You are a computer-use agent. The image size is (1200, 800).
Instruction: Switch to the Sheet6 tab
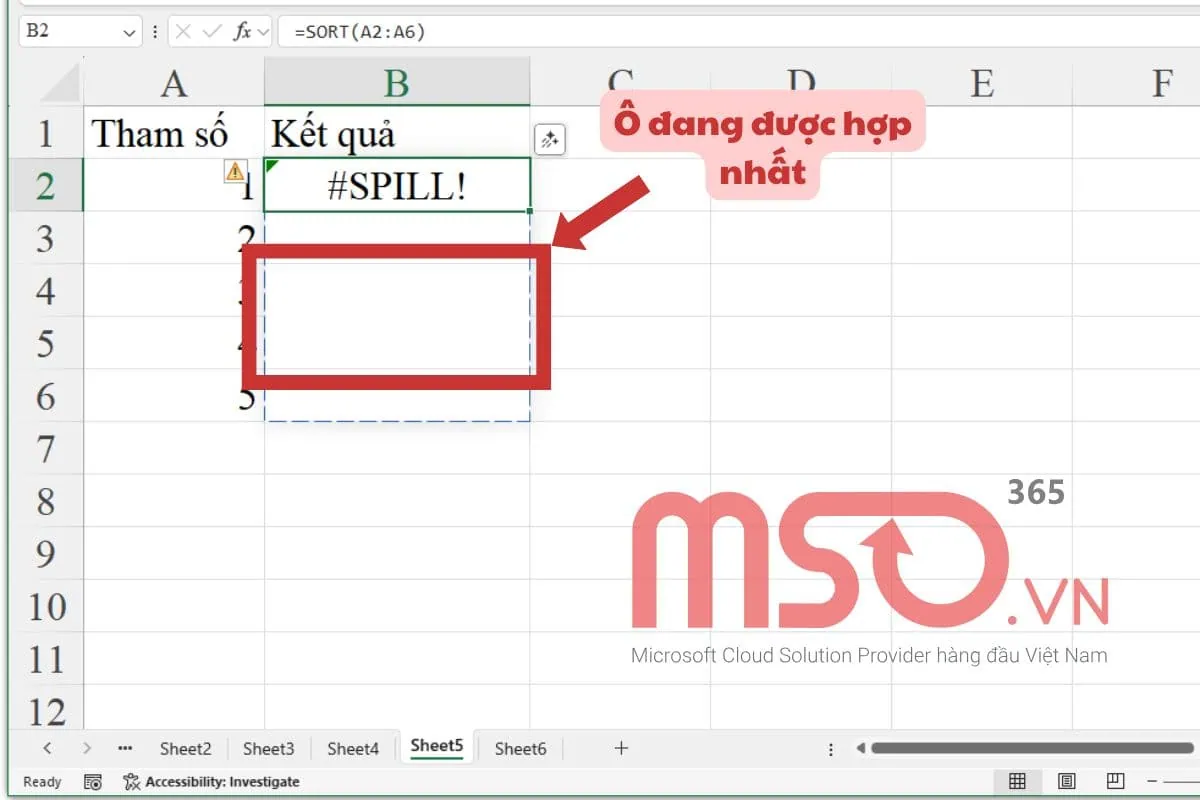pyautogui.click(x=520, y=747)
